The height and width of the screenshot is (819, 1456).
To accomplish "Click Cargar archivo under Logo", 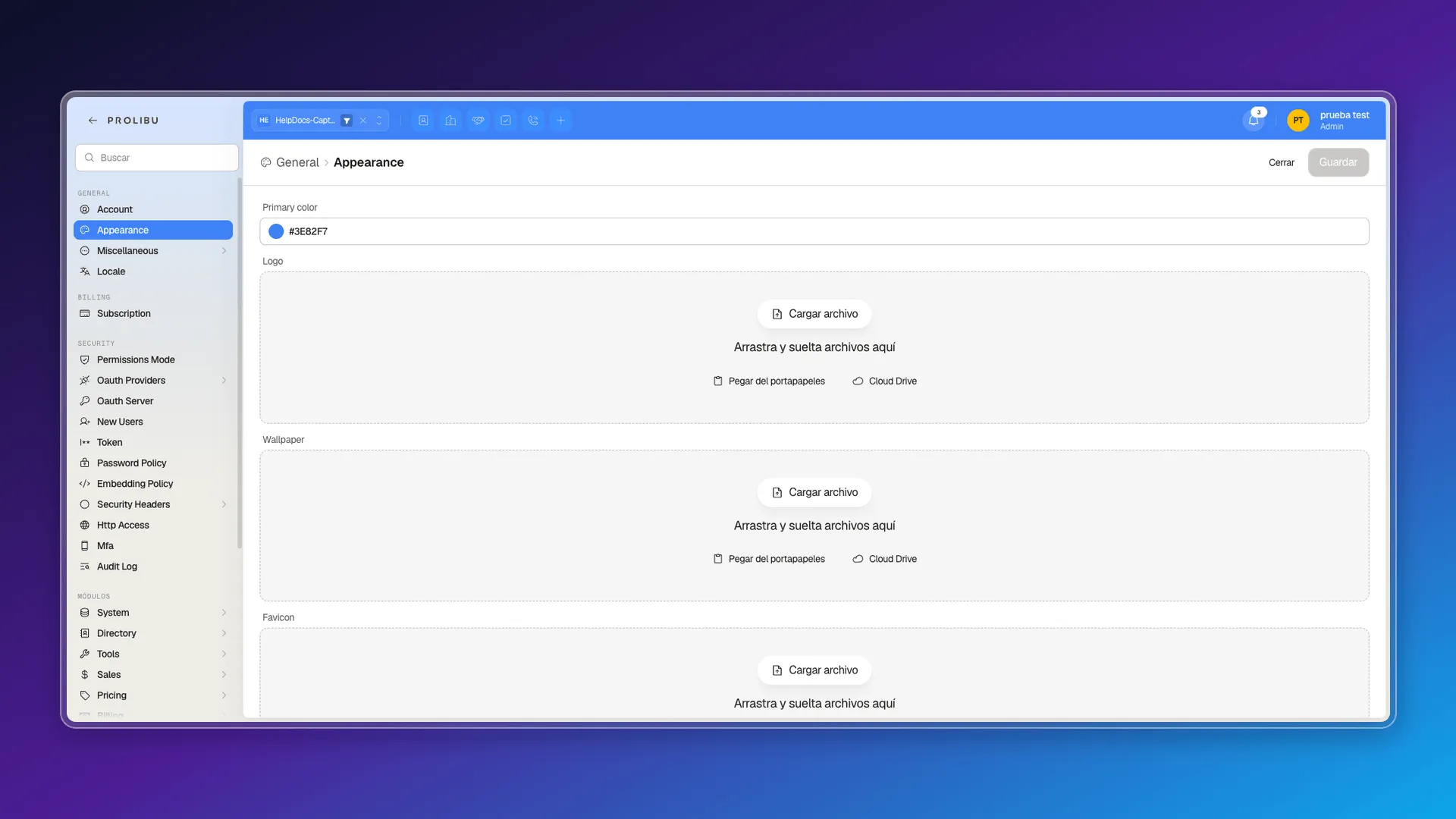I will click(814, 314).
